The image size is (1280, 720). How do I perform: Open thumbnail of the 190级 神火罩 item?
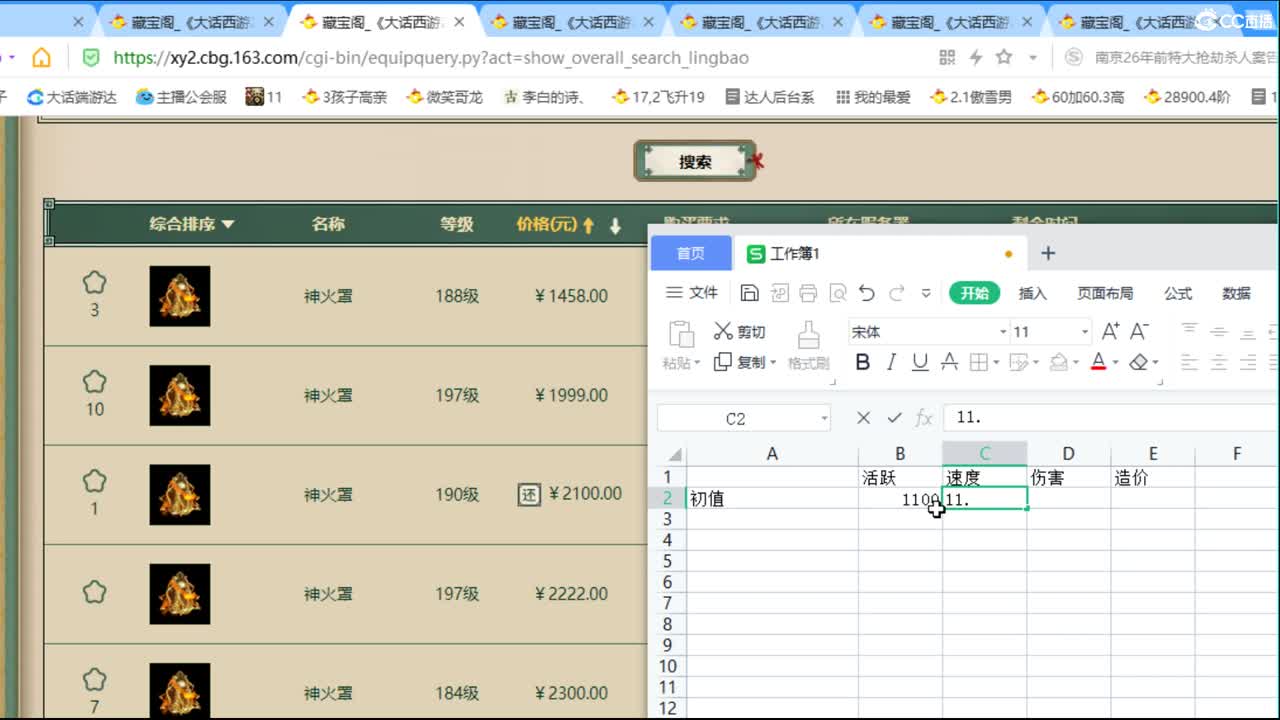click(180, 495)
